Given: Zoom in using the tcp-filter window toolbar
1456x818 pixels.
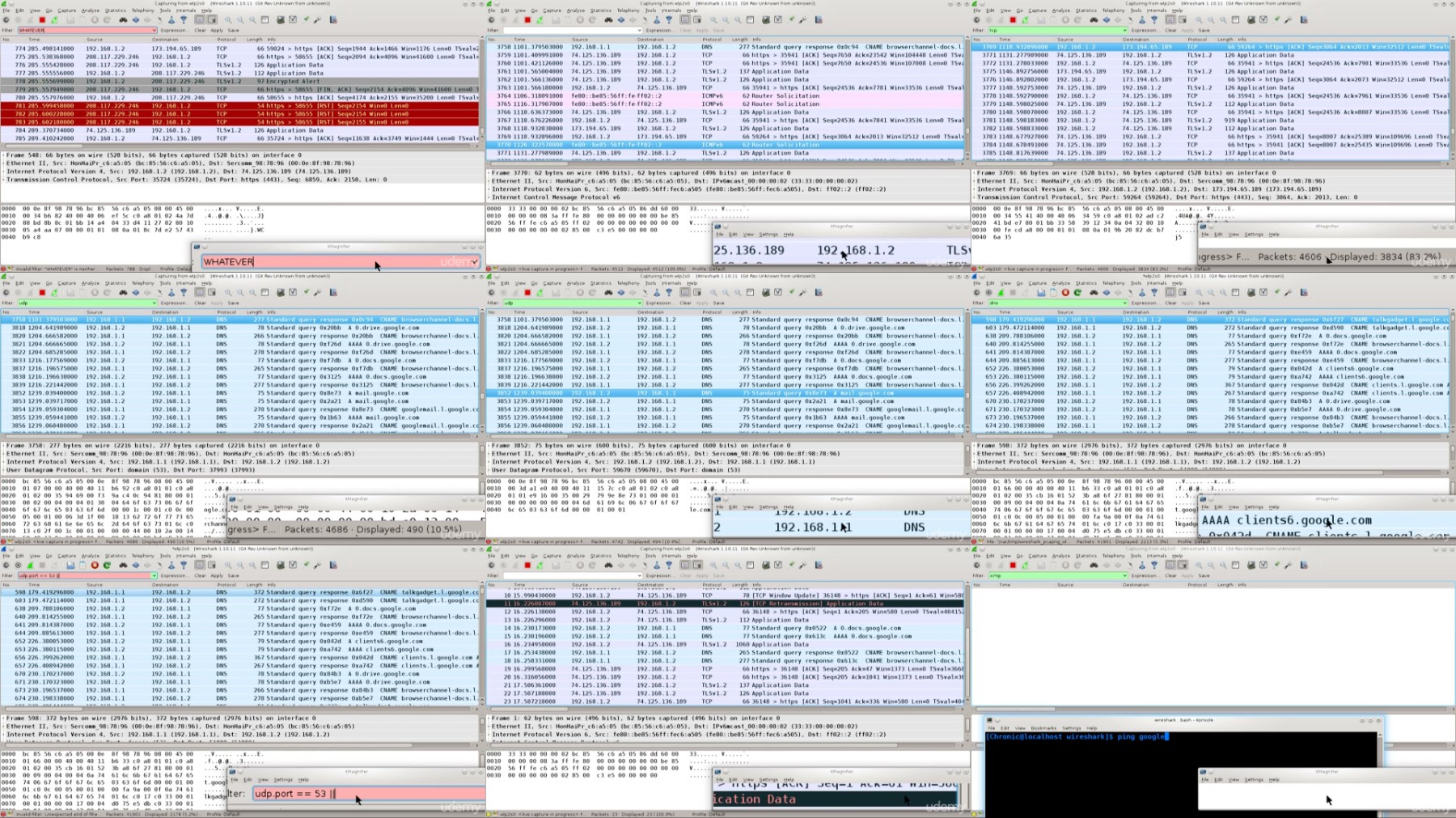Looking at the screenshot, I should pyautogui.click(x=1199, y=20).
